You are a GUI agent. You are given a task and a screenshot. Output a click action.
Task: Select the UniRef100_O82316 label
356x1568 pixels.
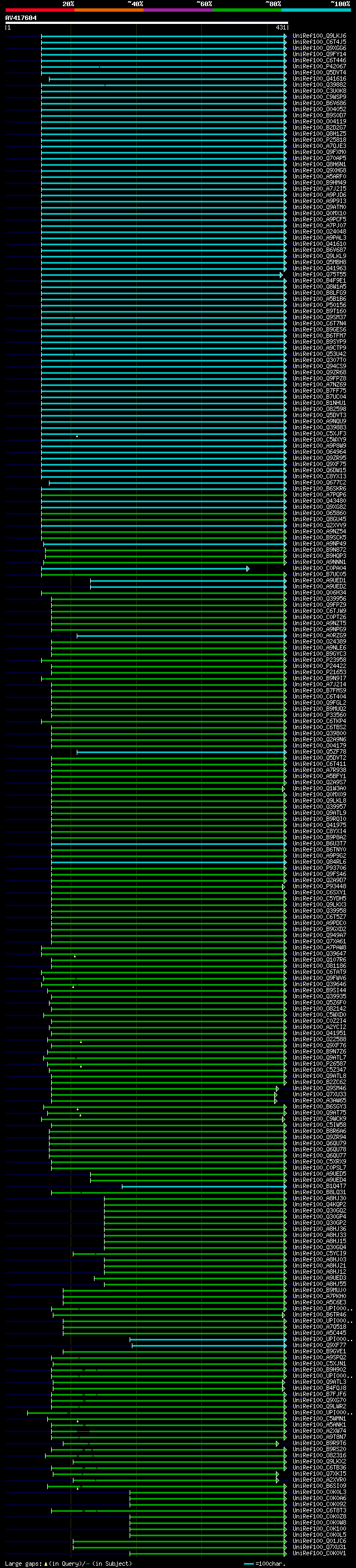(319, 1455)
